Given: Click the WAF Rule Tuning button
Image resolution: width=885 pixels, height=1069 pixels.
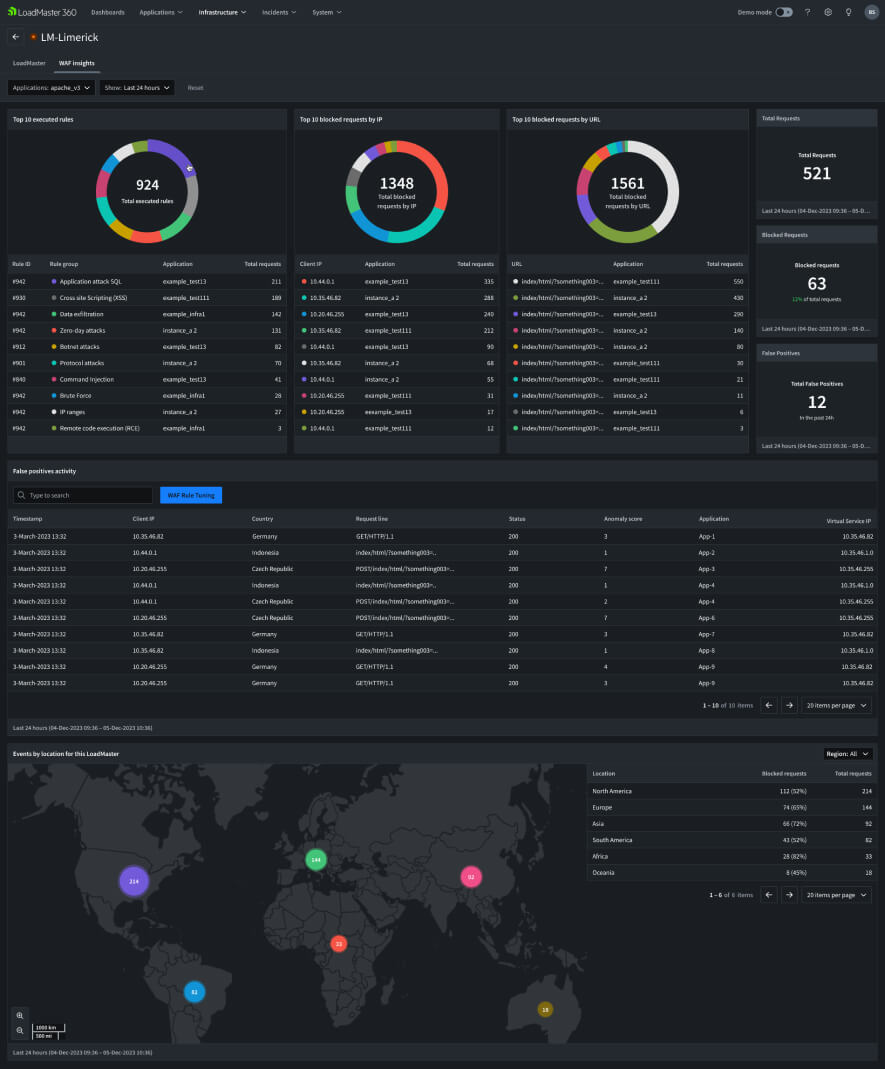Looking at the screenshot, I should pyautogui.click(x=193, y=494).
